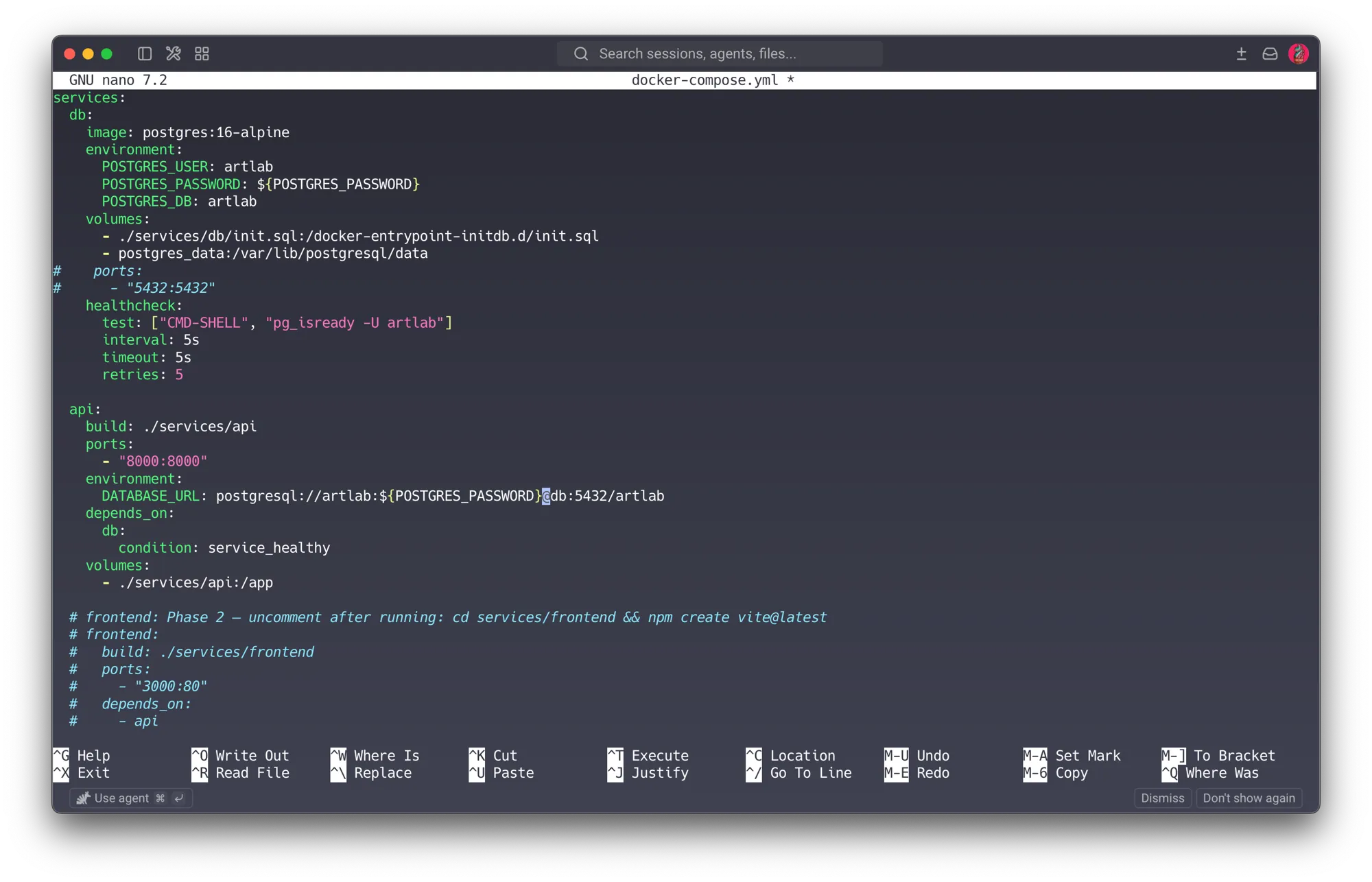Click 'depends_on:' key under api
The height and width of the screenshot is (882, 1372).
coord(130,513)
